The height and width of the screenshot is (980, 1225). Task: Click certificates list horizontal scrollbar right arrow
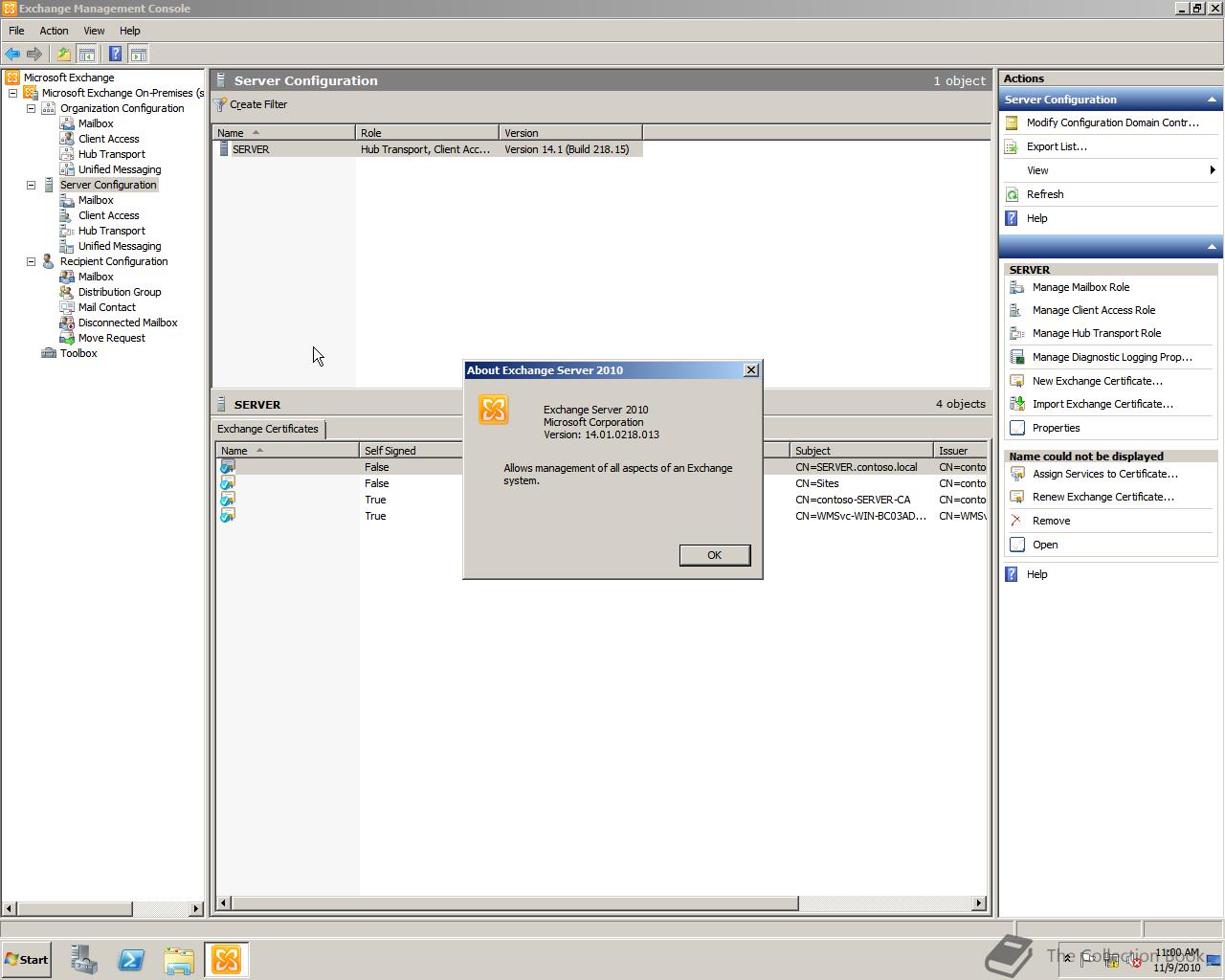click(978, 902)
